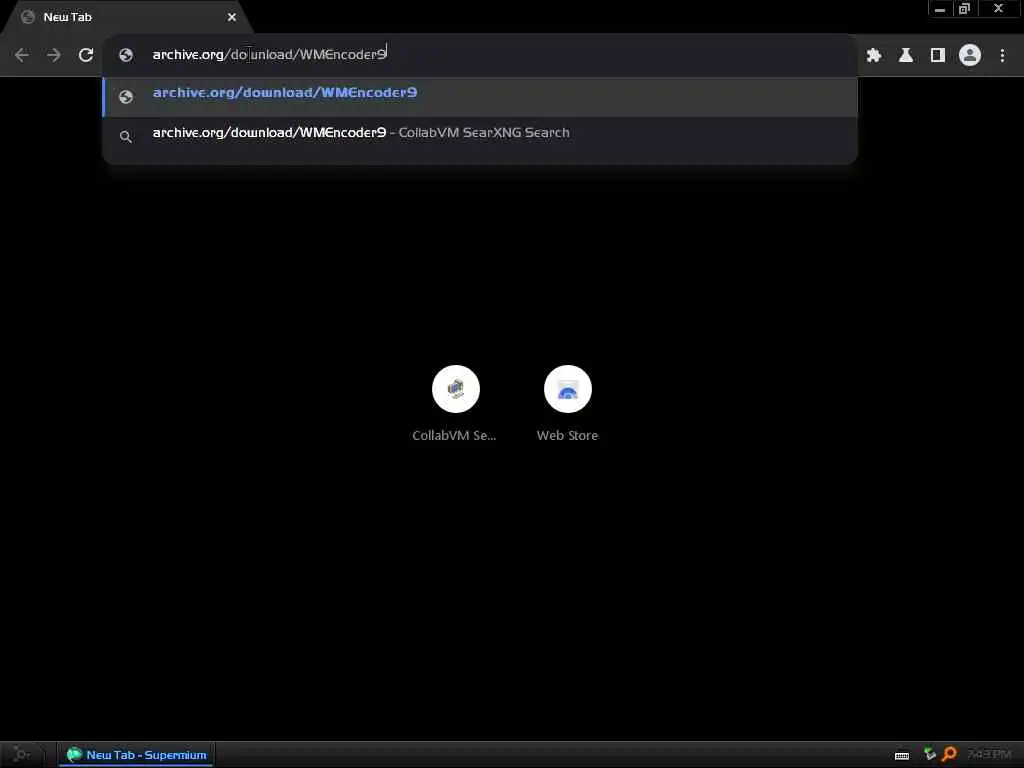
Task: Click the keyboard tray icon
Action: 902,756
